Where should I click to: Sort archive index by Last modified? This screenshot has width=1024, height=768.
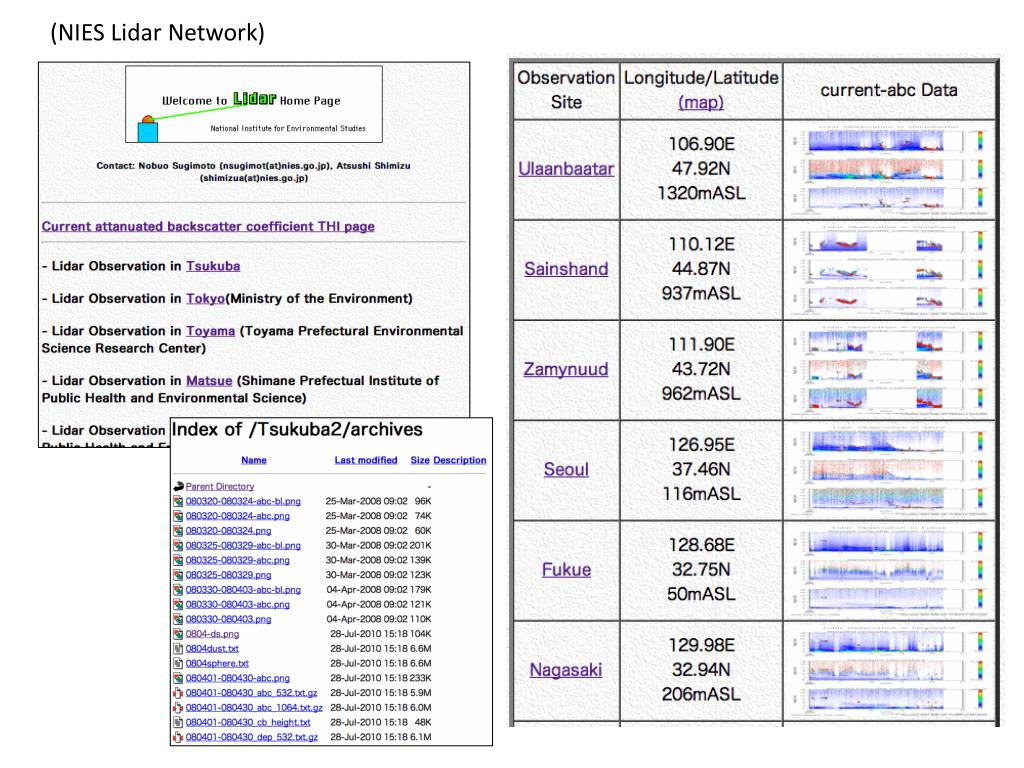pos(366,460)
